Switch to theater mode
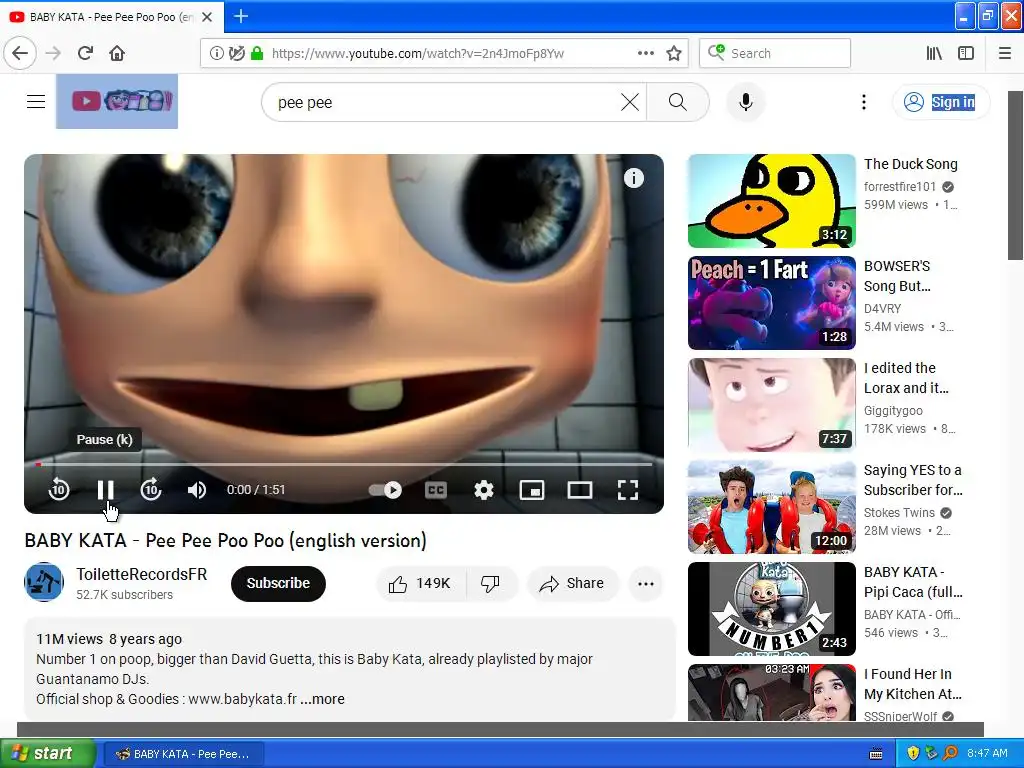The image size is (1024, 768). coord(579,490)
